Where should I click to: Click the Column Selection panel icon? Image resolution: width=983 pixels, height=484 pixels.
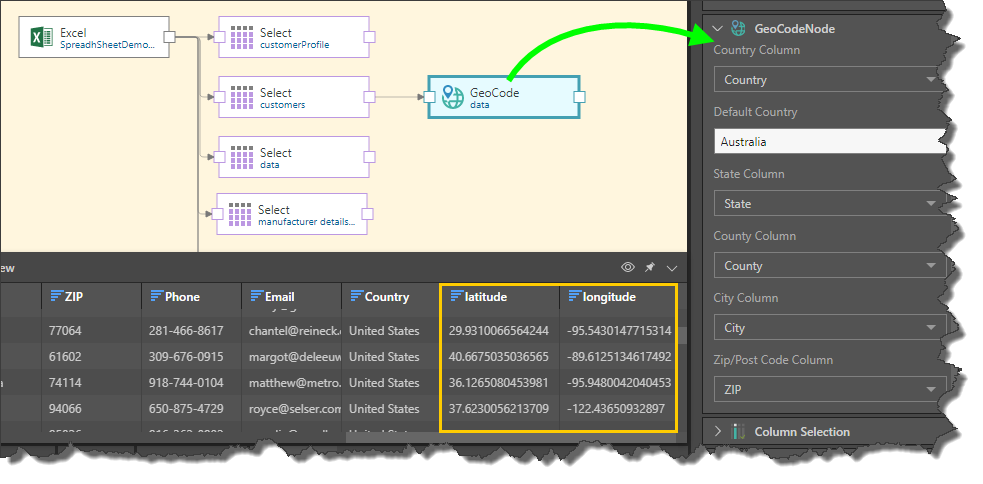(739, 432)
